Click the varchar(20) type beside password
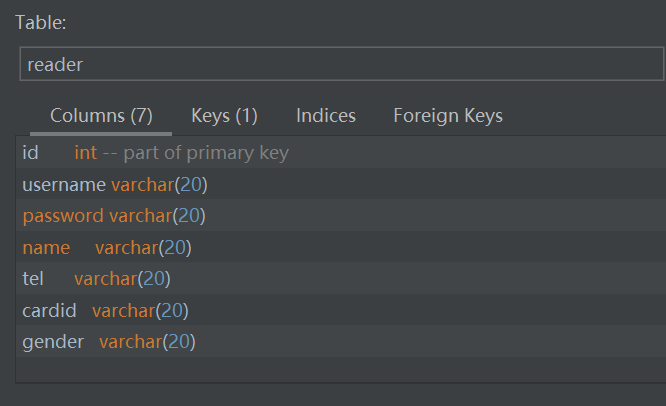666x406 pixels. (156, 216)
